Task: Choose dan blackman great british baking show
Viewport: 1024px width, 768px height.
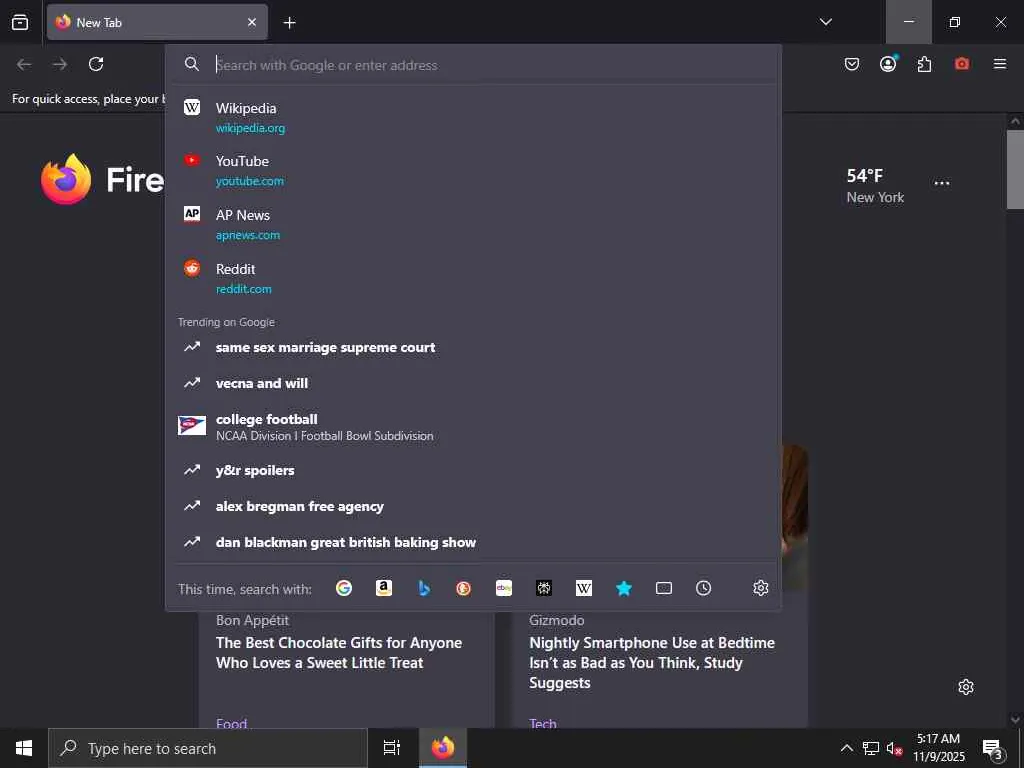Action: point(473,542)
